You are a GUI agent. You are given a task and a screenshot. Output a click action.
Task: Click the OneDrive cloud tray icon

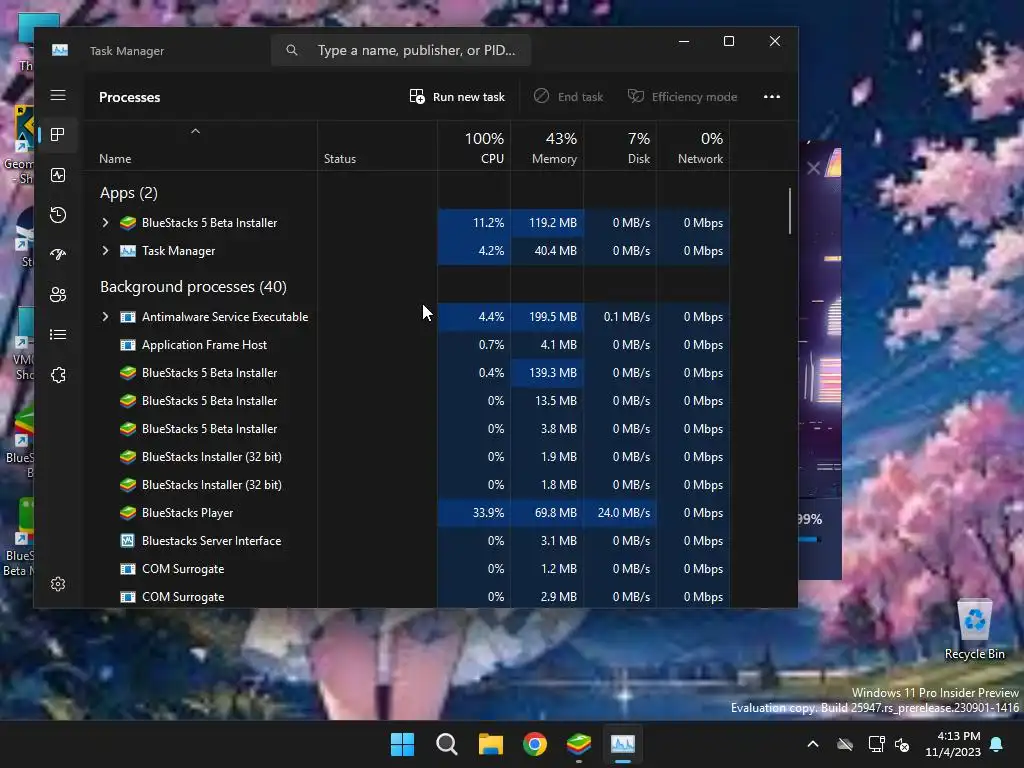845,744
